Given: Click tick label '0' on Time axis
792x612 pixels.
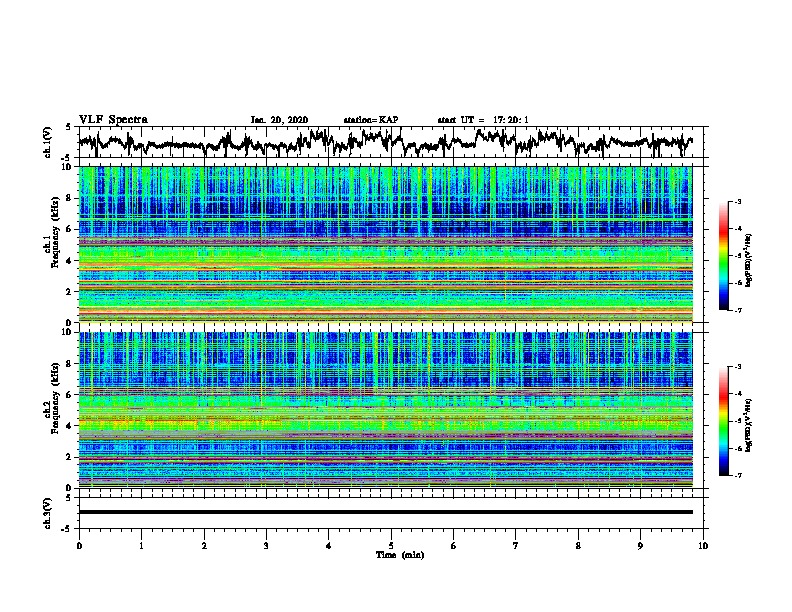Looking at the screenshot, I should [79, 545].
